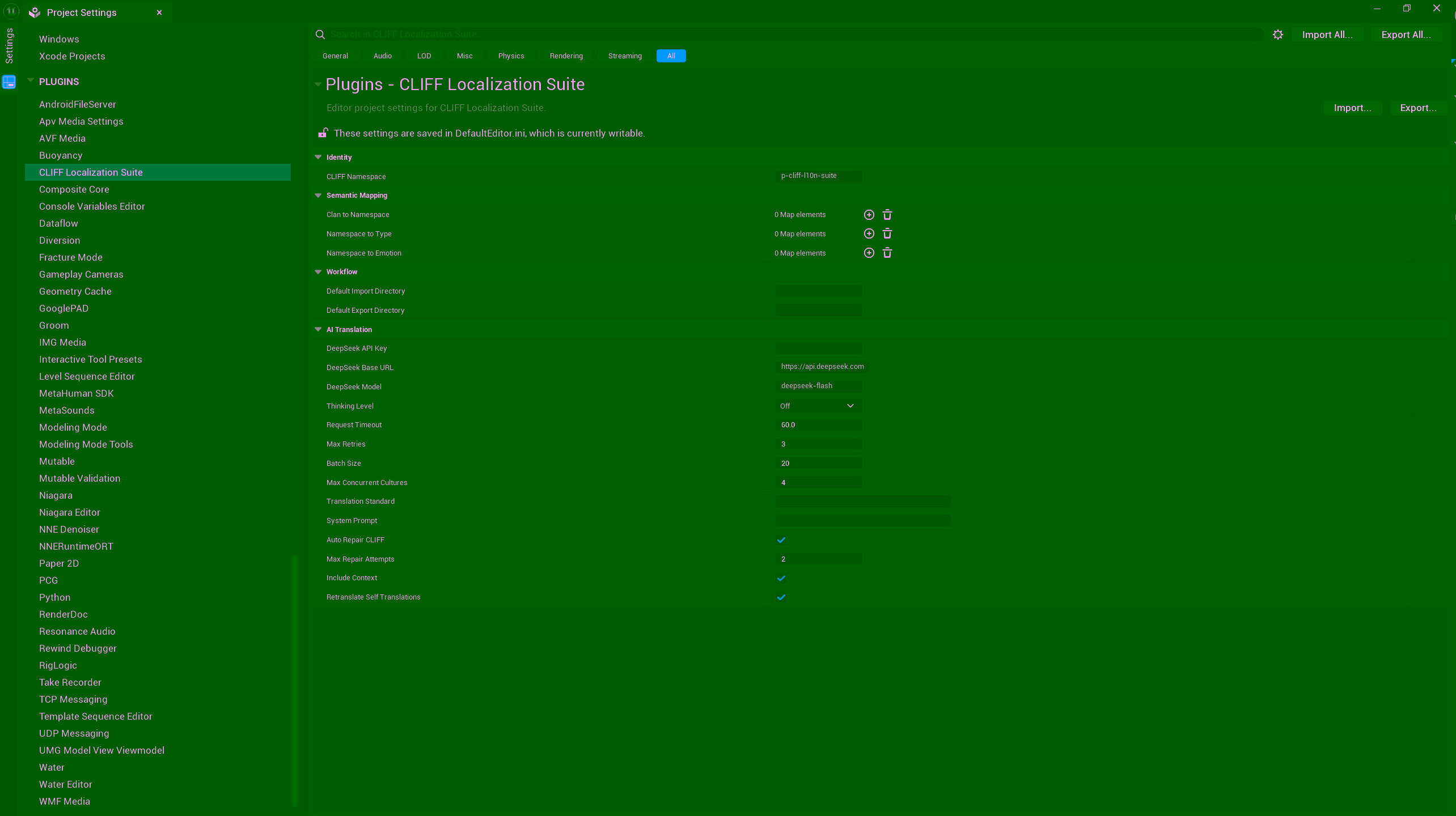Open the vertical Settings side tab
The width and height of the screenshot is (1456, 816).
[9, 46]
